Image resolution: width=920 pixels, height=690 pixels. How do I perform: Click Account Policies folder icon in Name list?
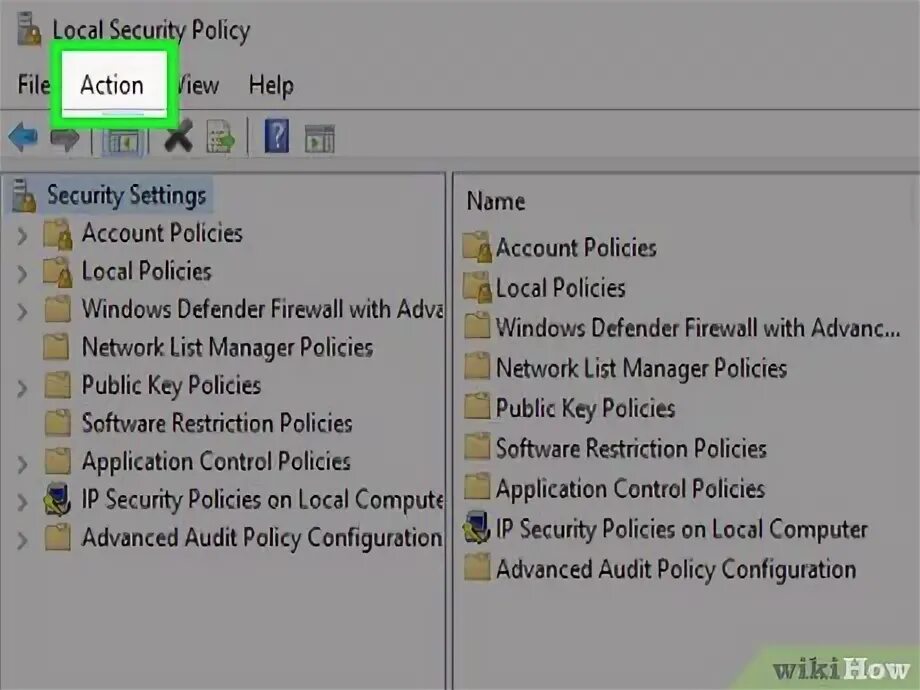(x=476, y=246)
